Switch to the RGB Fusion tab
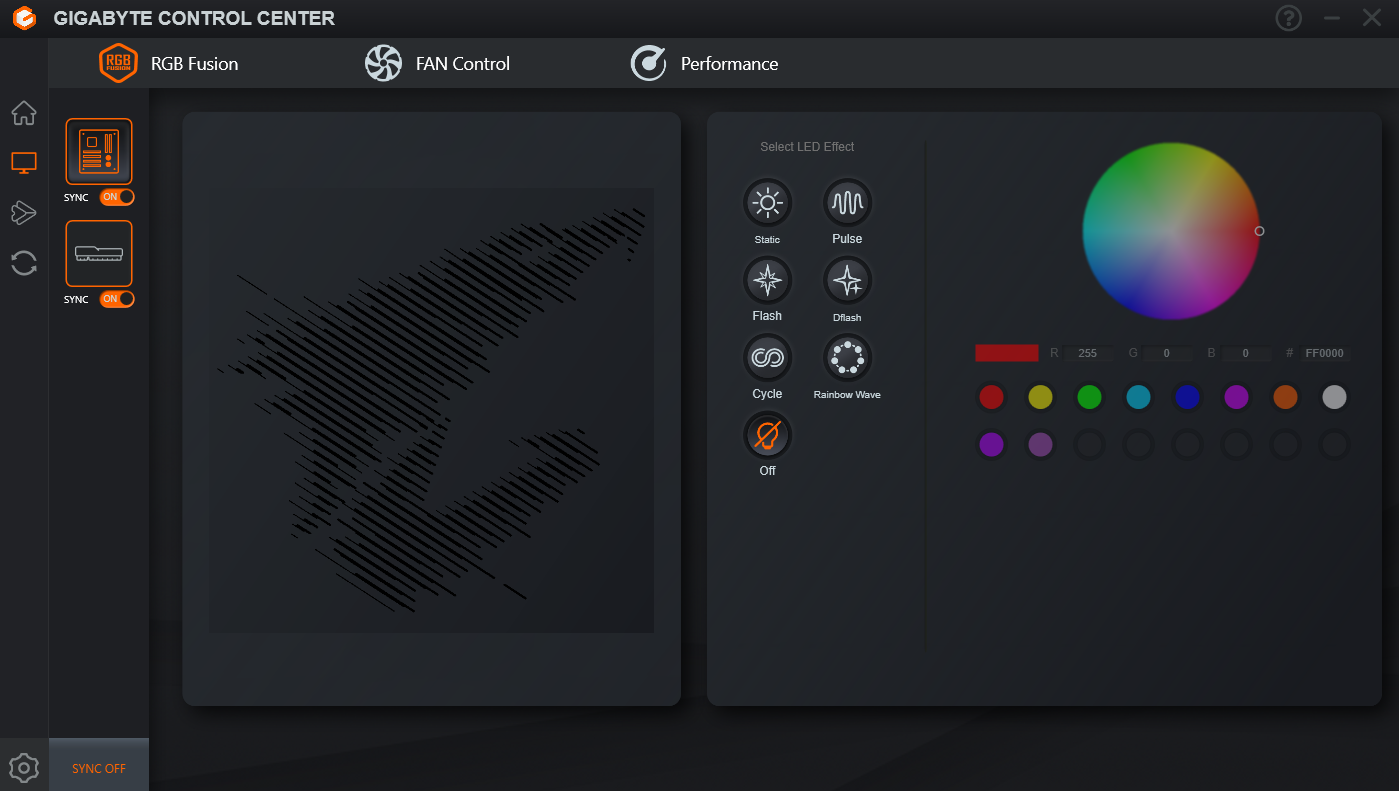The width and height of the screenshot is (1399, 791). coord(169,63)
